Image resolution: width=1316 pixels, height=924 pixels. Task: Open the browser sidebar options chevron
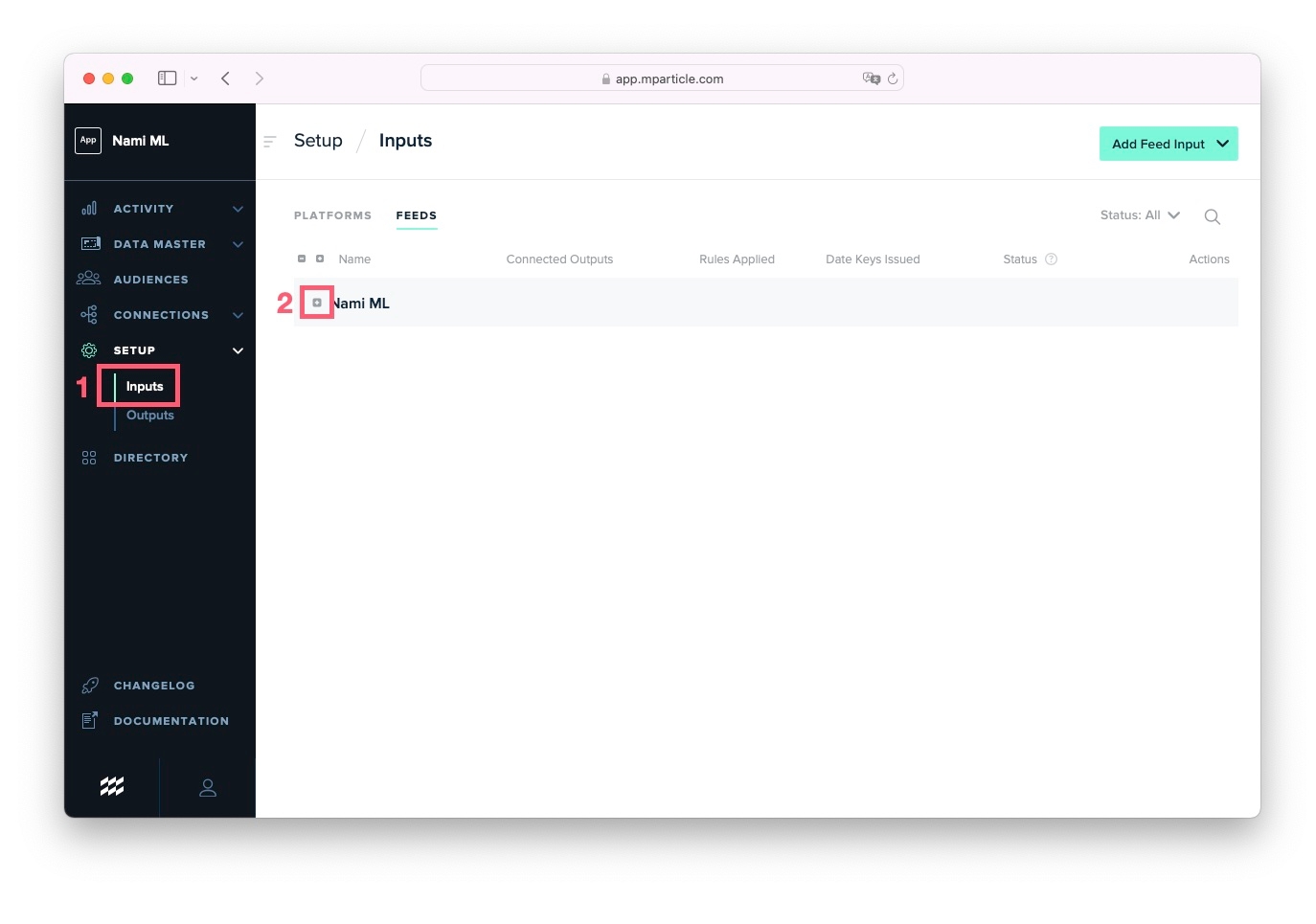tap(193, 79)
